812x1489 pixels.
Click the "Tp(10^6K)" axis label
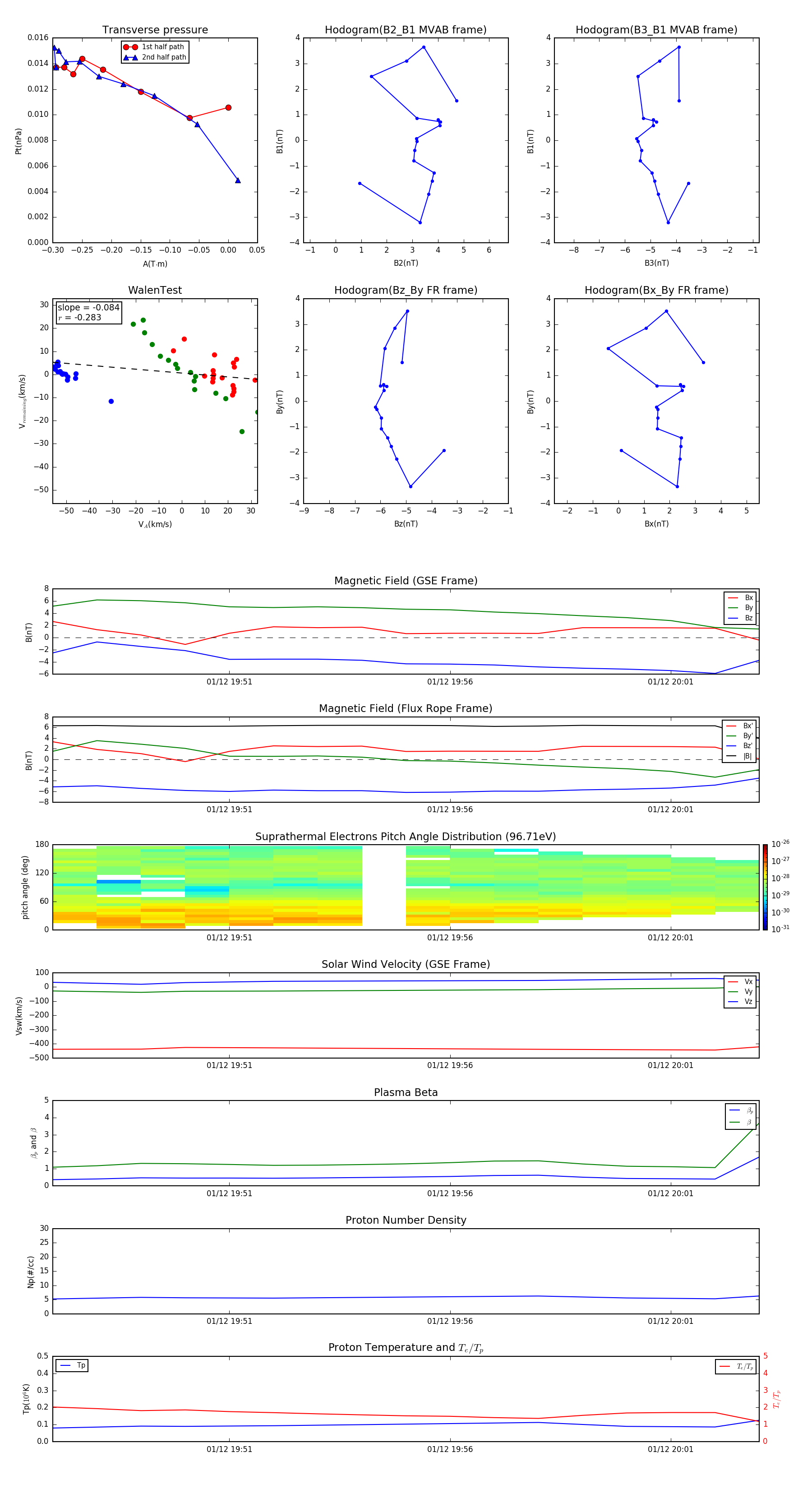[26, 1399]
